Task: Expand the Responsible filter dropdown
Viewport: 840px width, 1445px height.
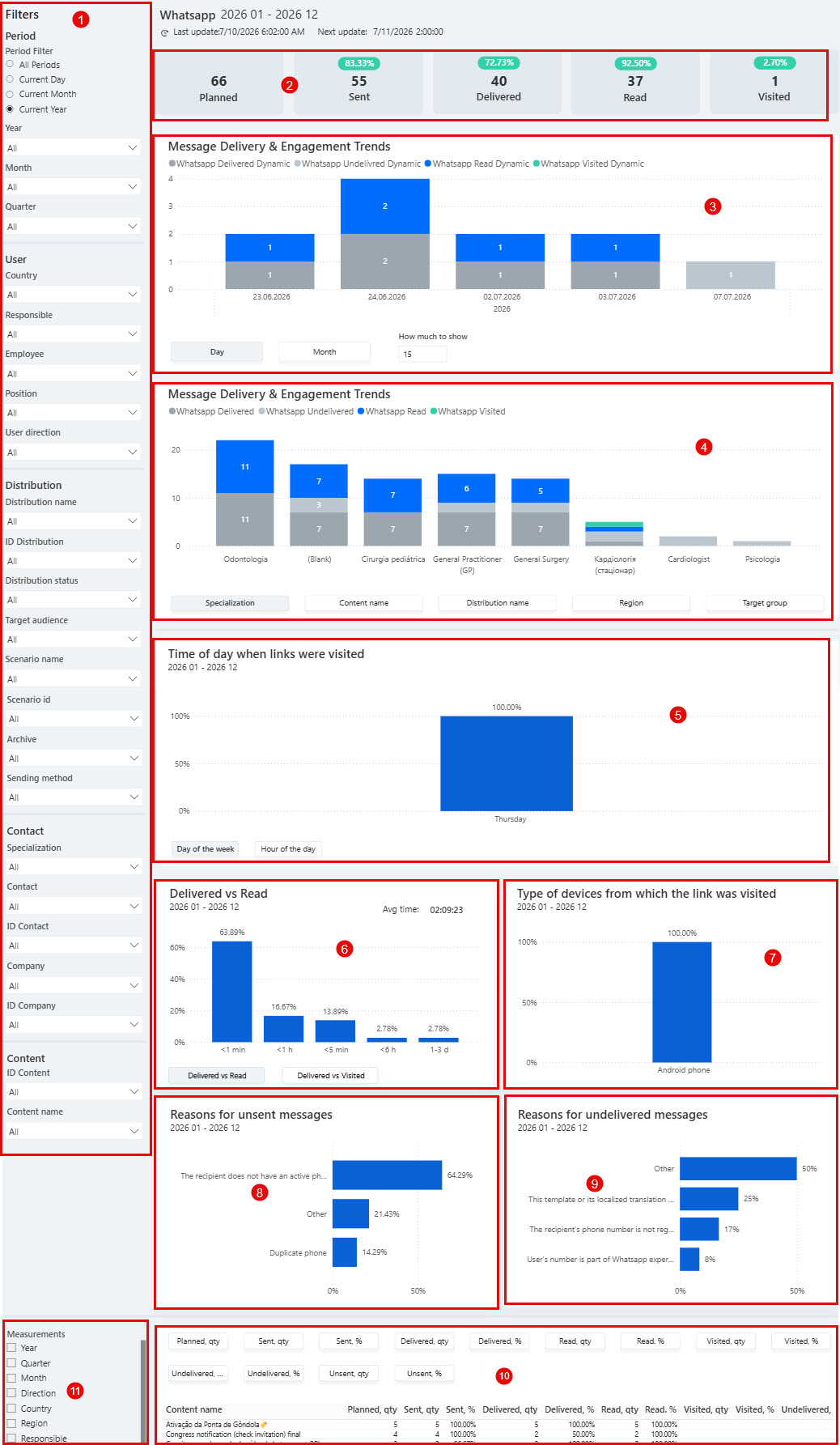Action: pyautogui.click(x=73, y=334)
